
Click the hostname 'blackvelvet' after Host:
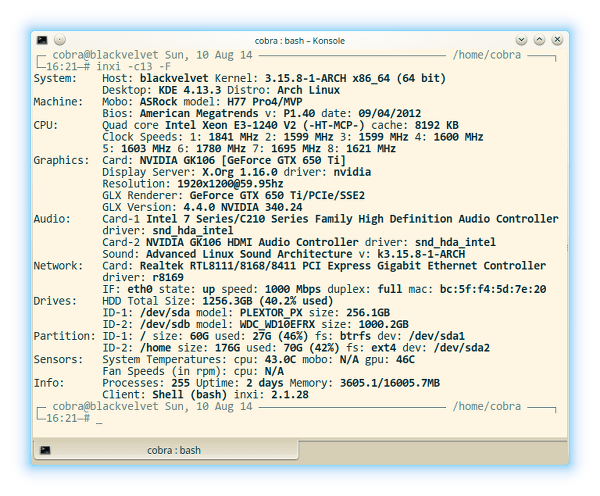pyautogui.click(x=174, y=78)
